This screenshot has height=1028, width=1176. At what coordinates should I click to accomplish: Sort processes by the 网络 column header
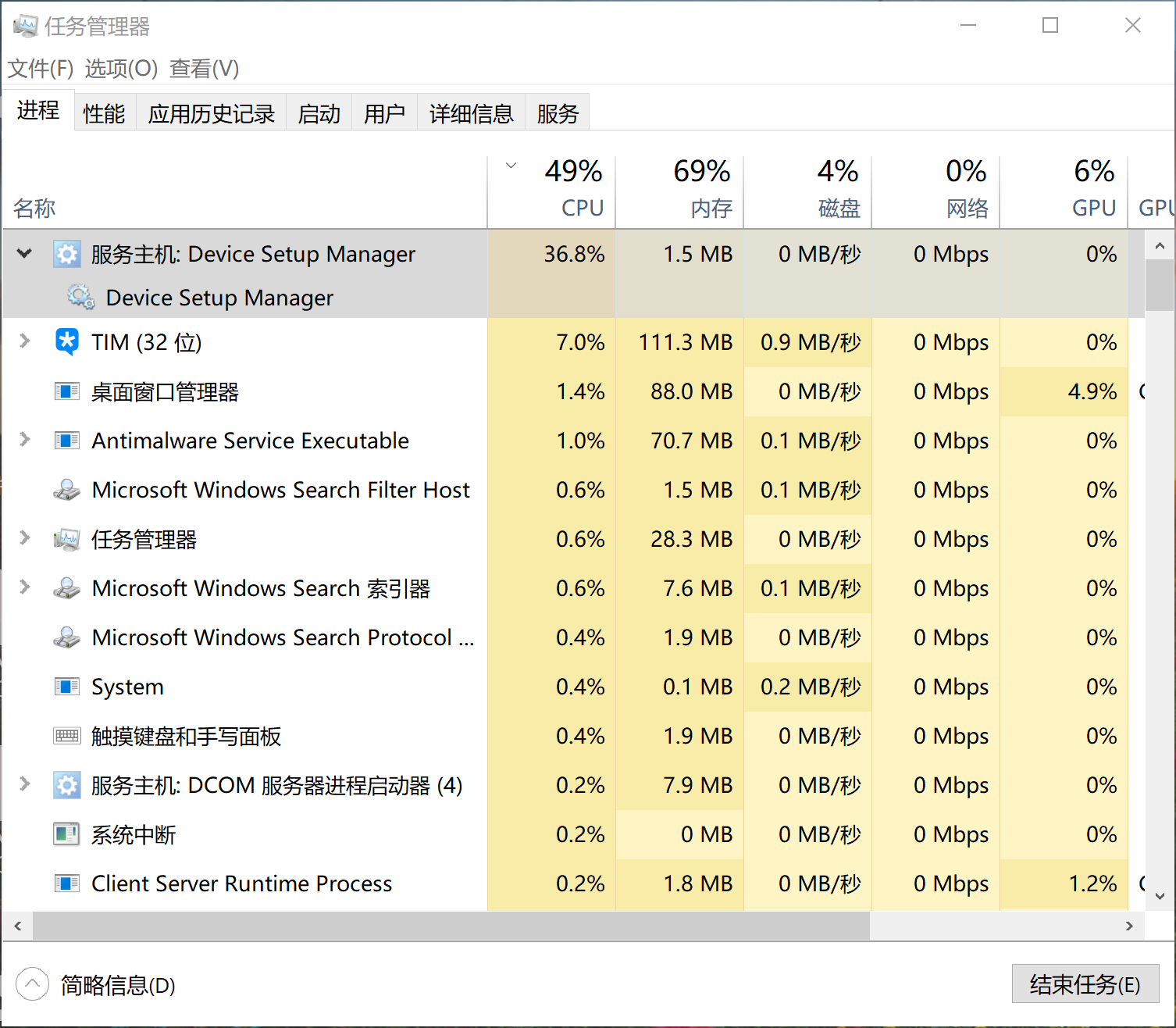pyautogui.click(x=935, y=192)
